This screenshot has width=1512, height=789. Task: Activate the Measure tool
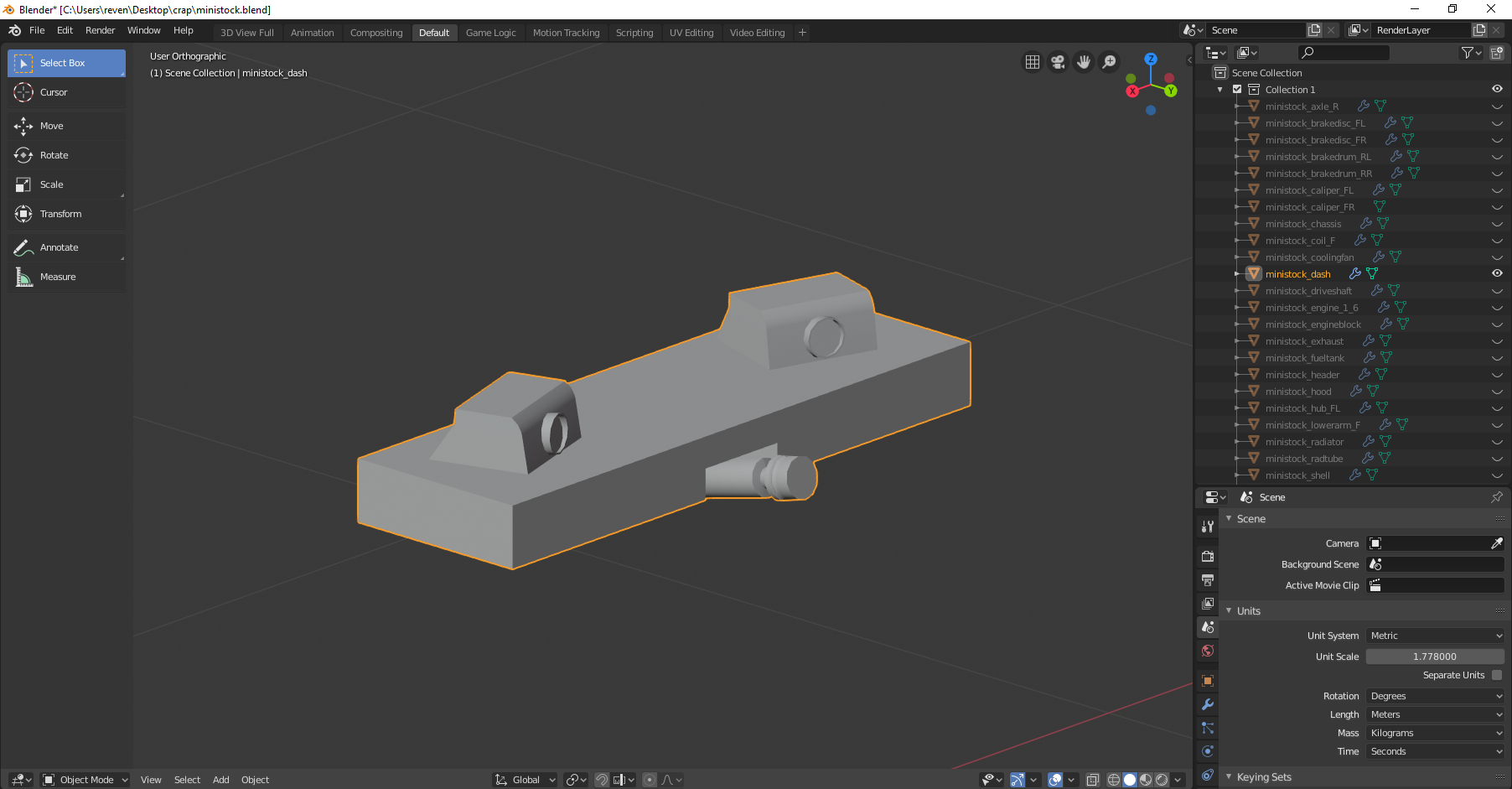[57, 277]
